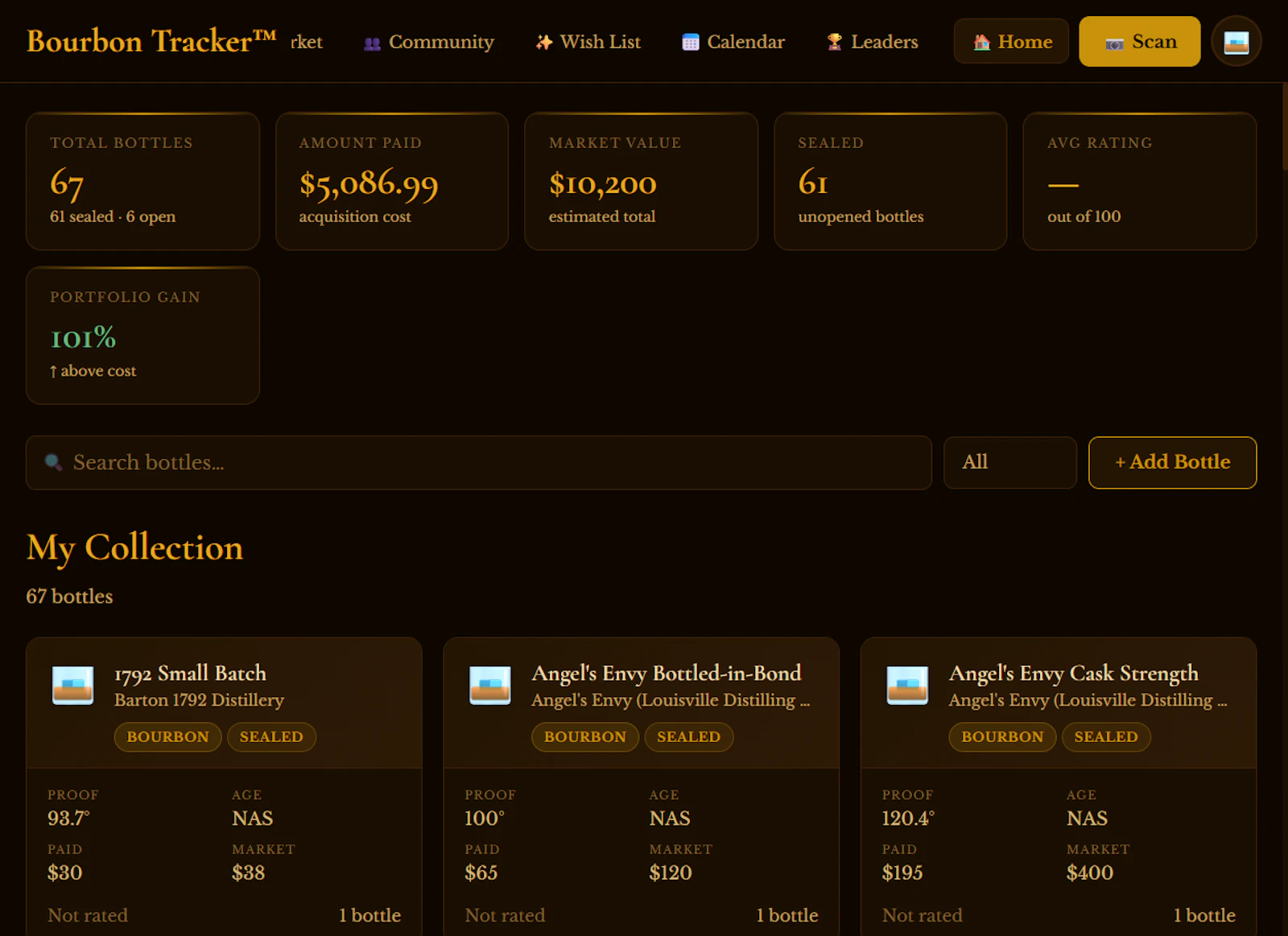Click the Portfolio Gain card
Viewport: 1288px width, 936px height.
(x=143, y=336)
